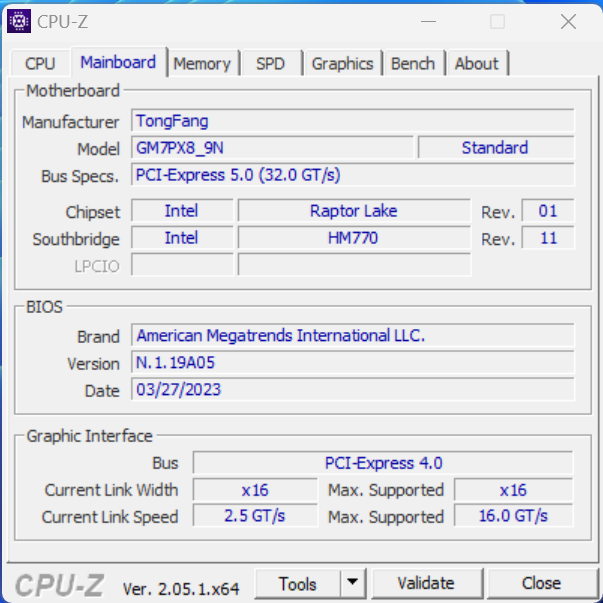Screen dimensions: 603x603
Task: Minimize the CPU-Z window
Action: 428,22
